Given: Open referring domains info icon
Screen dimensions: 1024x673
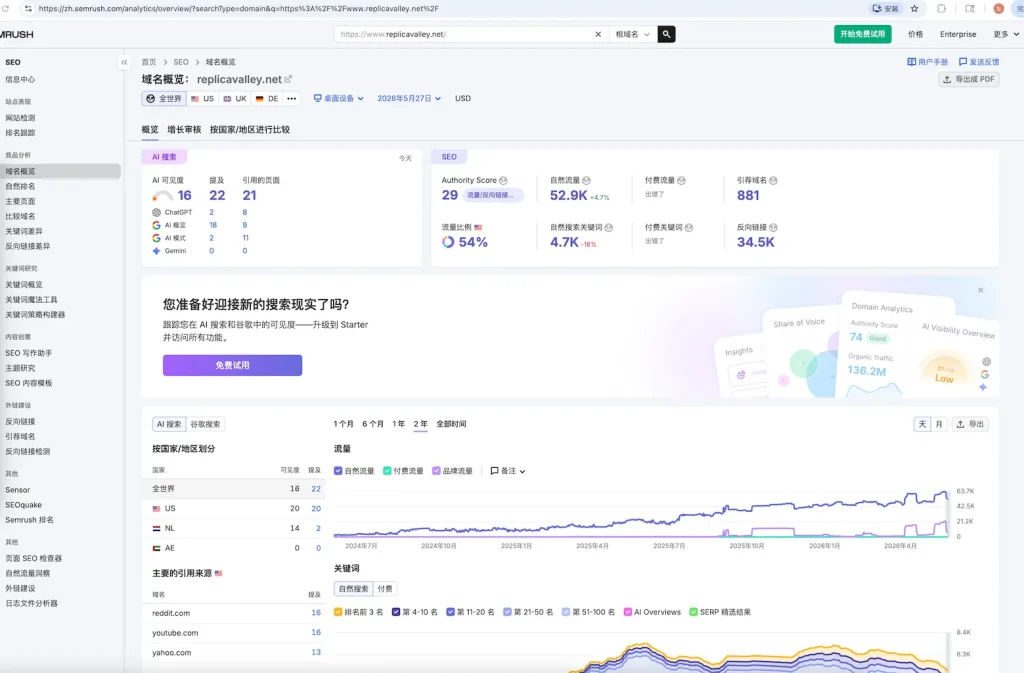Looking at the screenshot, I should pyautogui.click(x=773, y=181).
